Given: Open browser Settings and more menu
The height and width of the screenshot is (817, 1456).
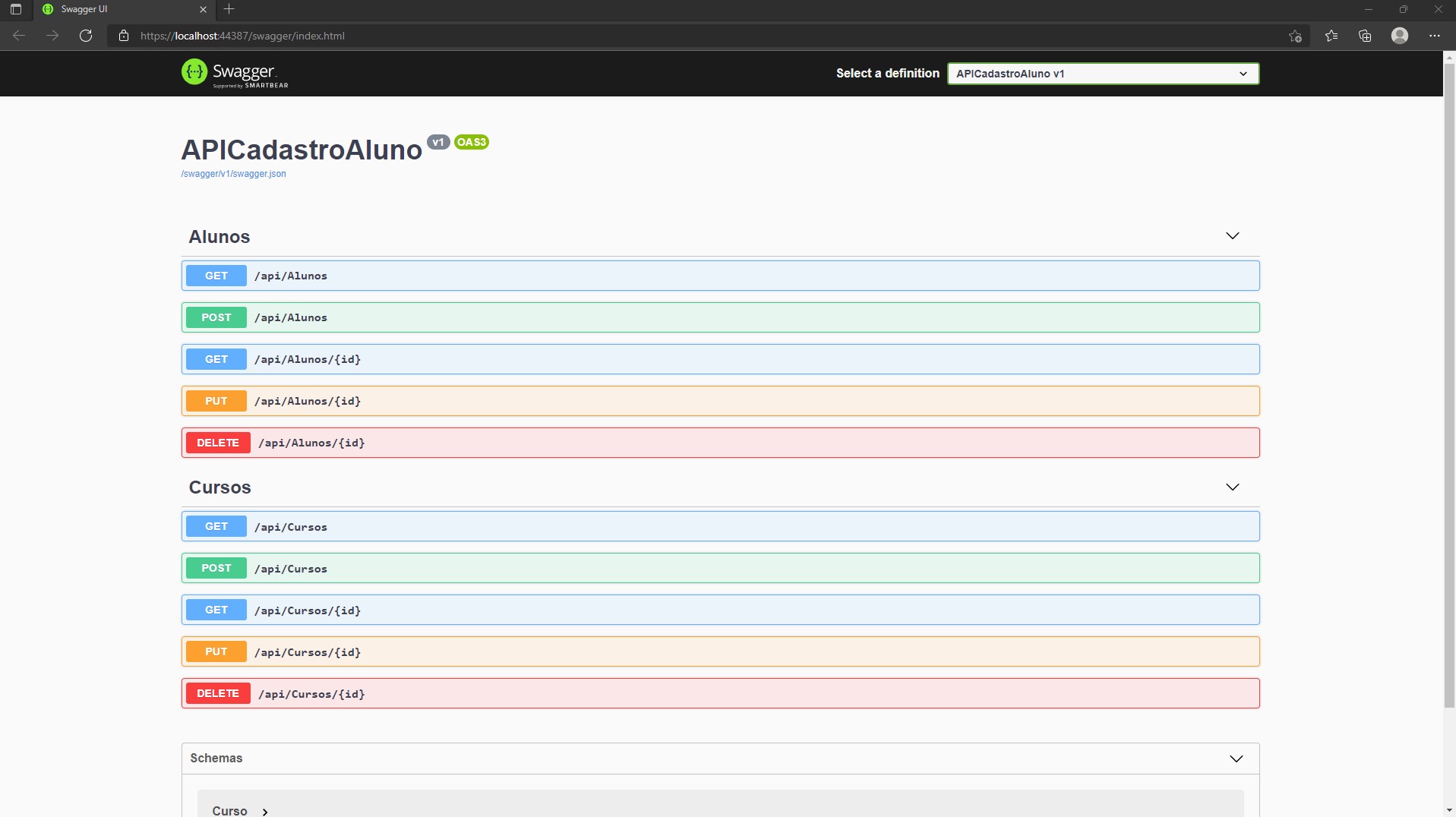Looking at the screenshot, I should tap(1434, 36).
